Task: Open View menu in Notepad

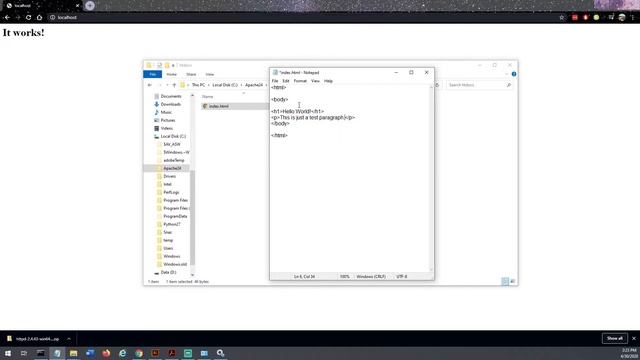Action: tap(315, 81)
